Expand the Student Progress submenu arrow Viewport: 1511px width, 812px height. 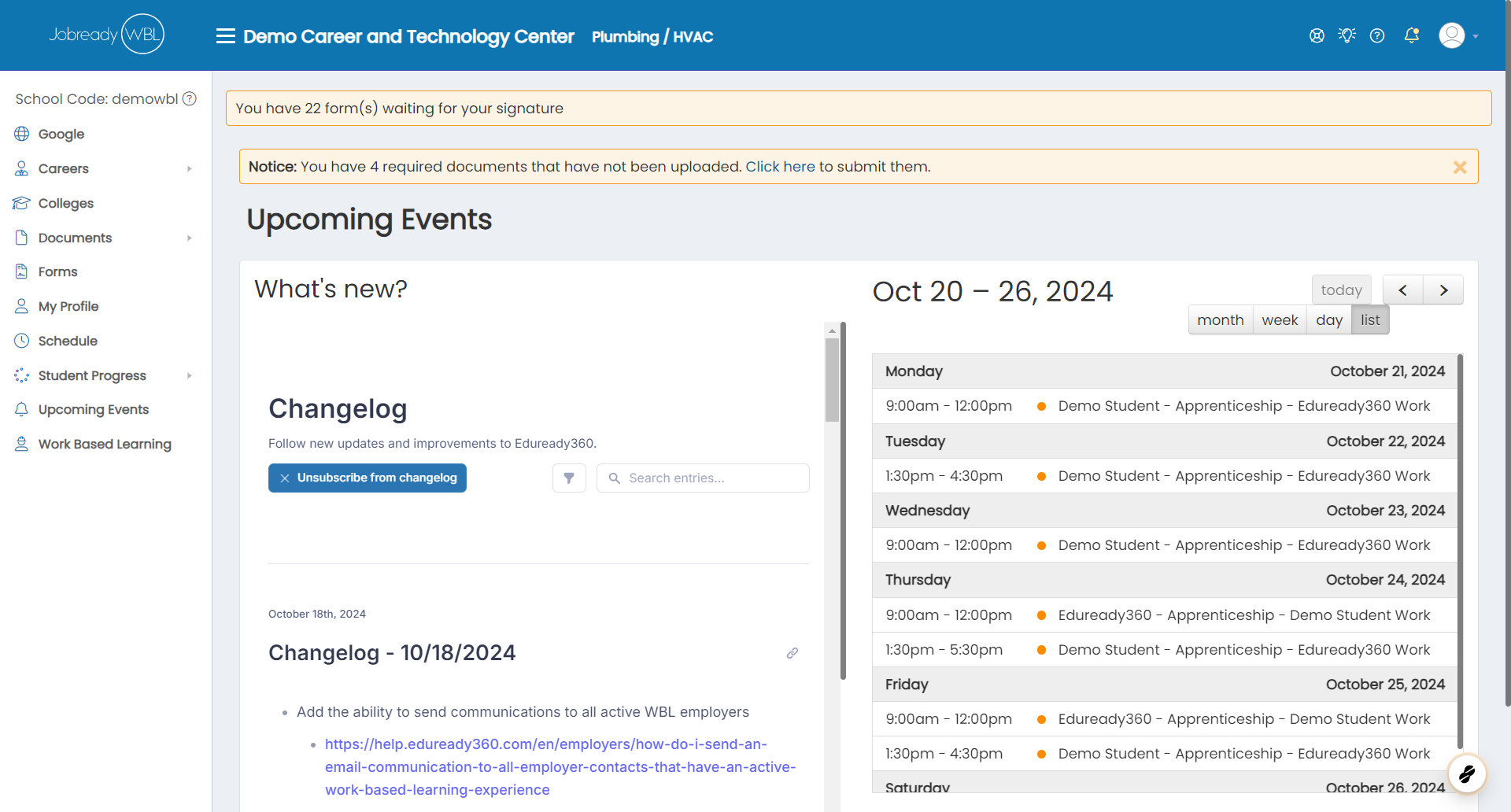click(190, 375)
